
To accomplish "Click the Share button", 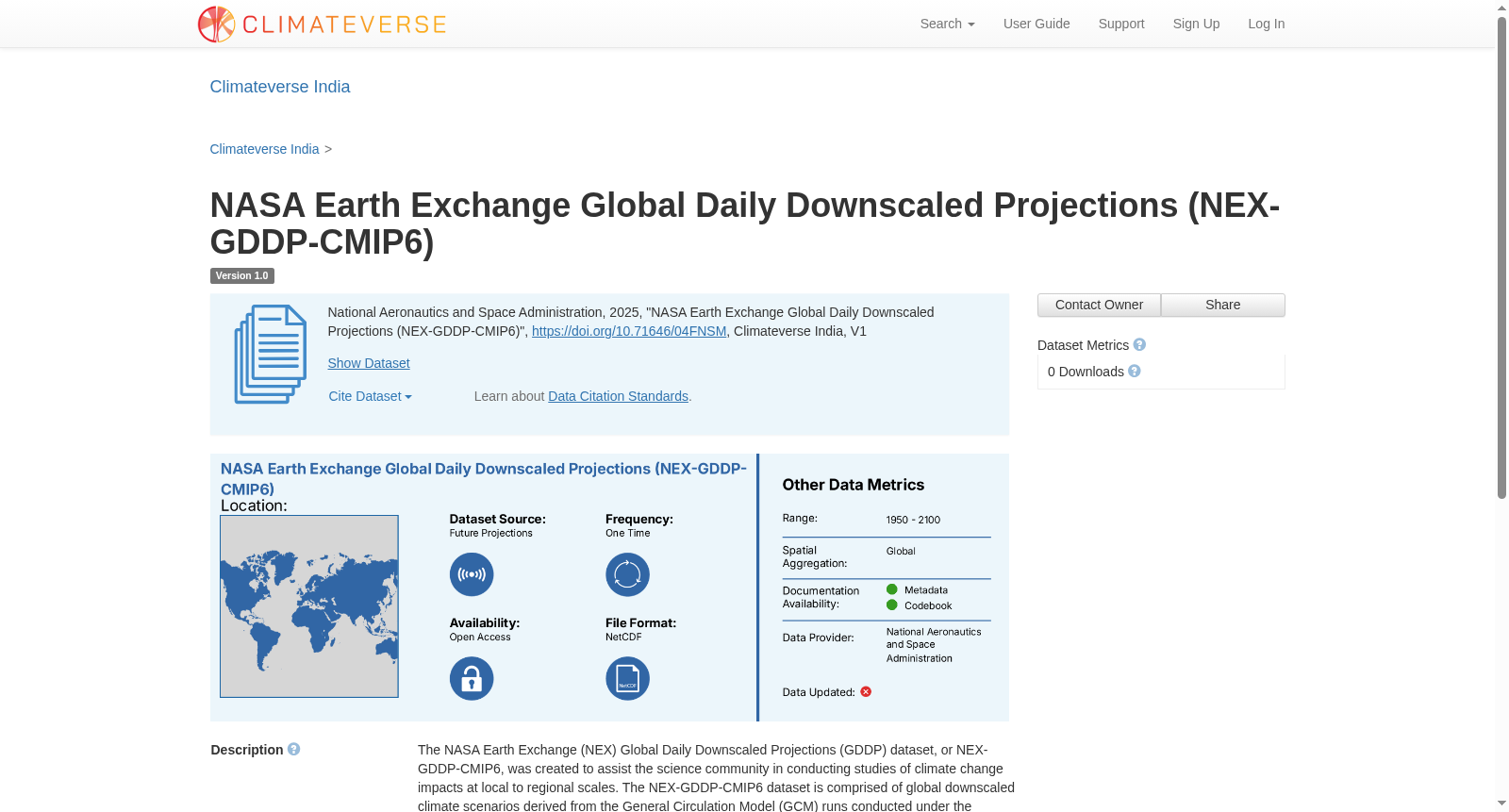I will coord(1222,305).
